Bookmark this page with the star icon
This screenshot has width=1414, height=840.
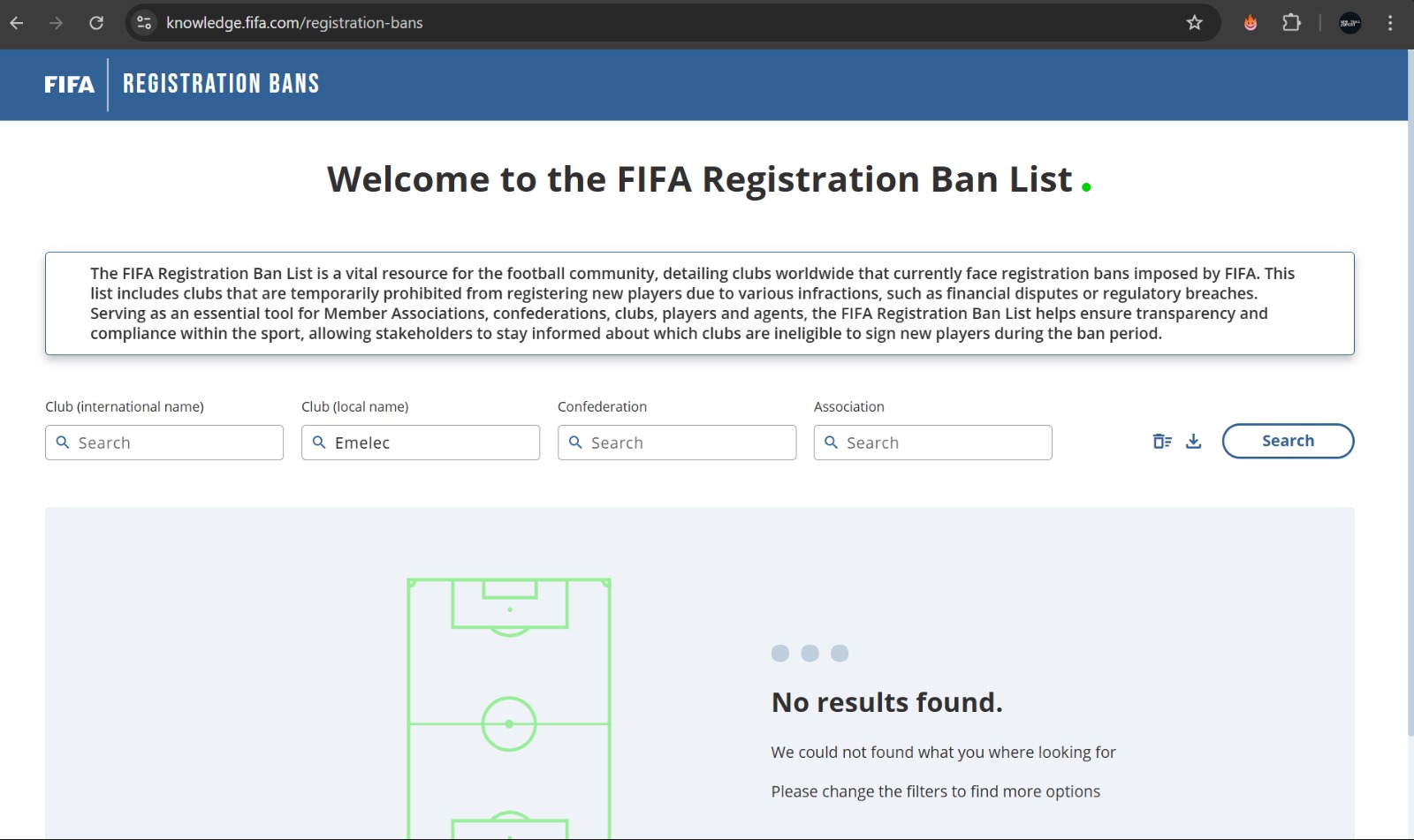click(1195, 23)
